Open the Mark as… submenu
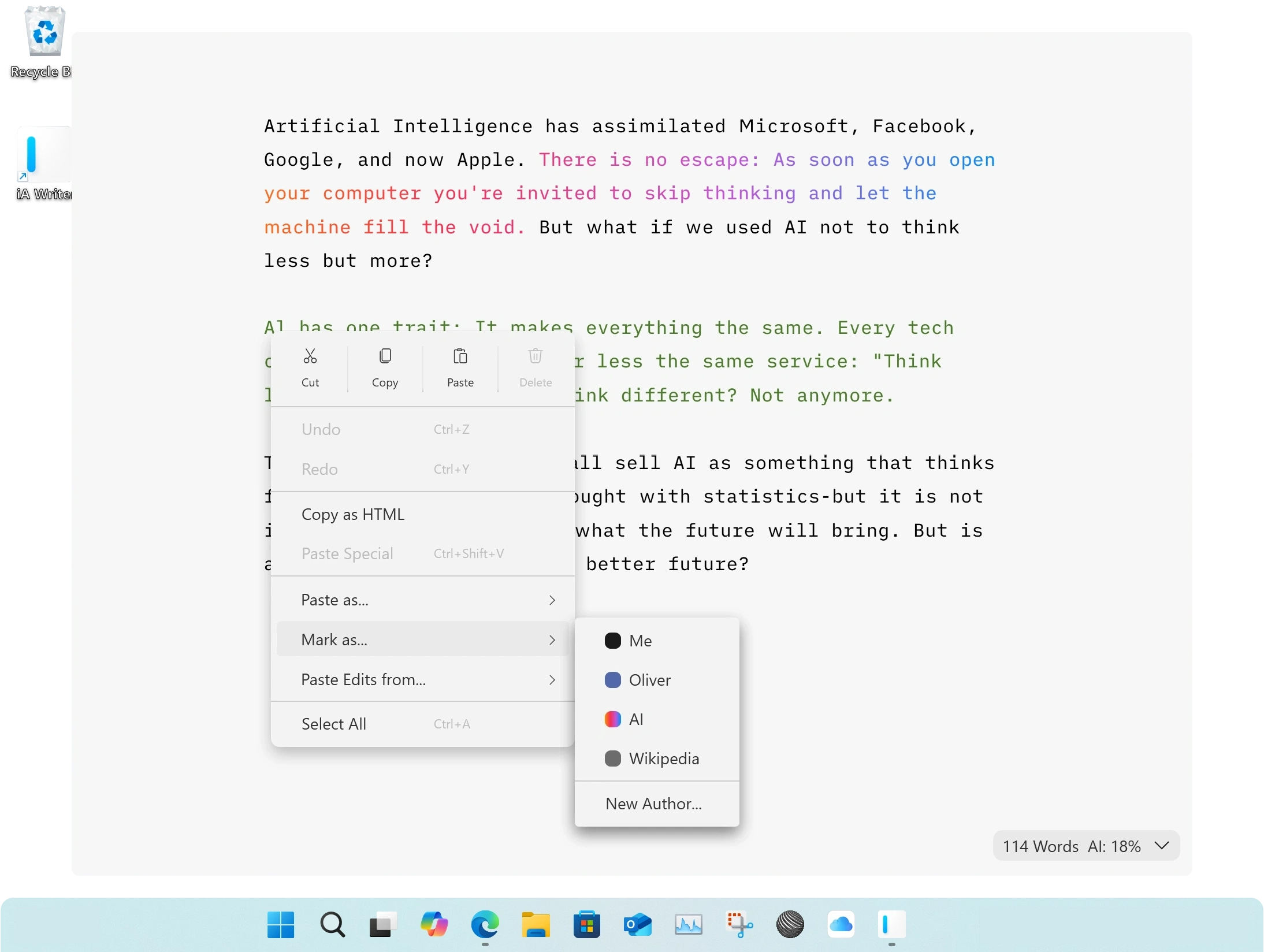This screenshot has height=952, width=1264. (x=422, y=639)
